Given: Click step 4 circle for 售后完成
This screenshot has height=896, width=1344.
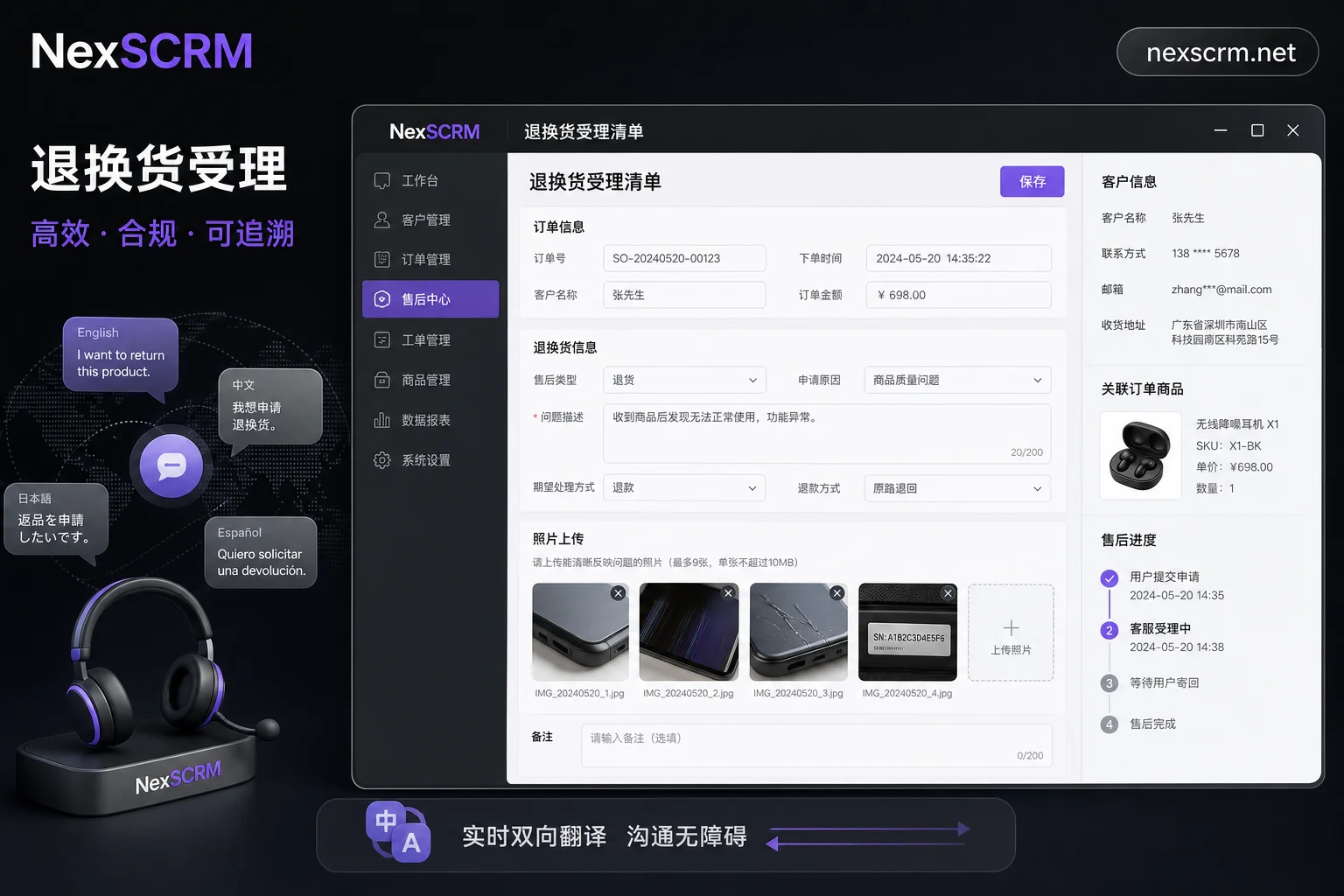Looking at the screenshot, I should click(x=1109, y=724).
